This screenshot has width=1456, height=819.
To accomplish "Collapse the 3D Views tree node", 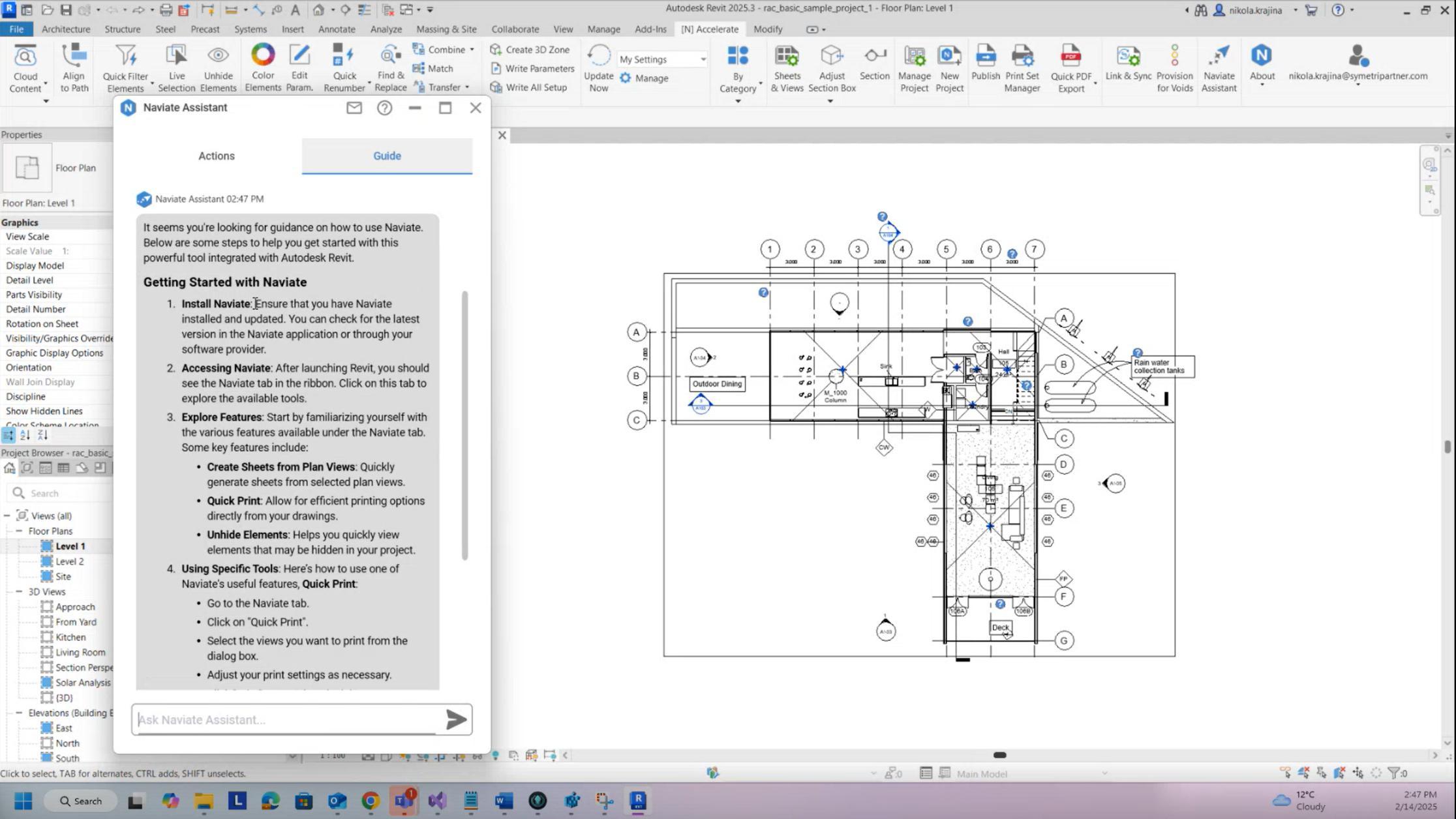I will pyautogui.click(x=19, y=591).
